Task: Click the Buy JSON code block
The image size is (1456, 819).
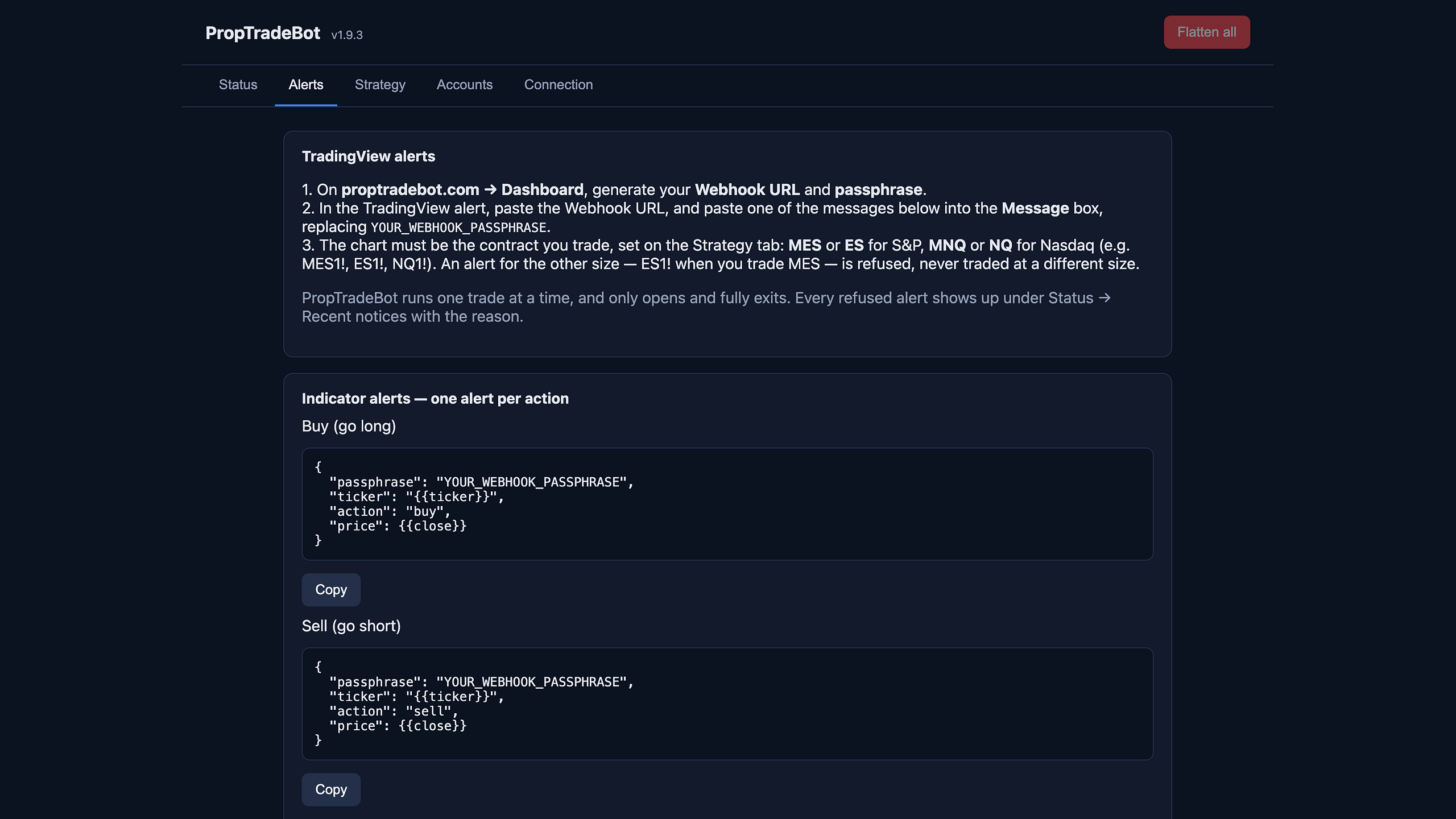Action: (727, 504)
